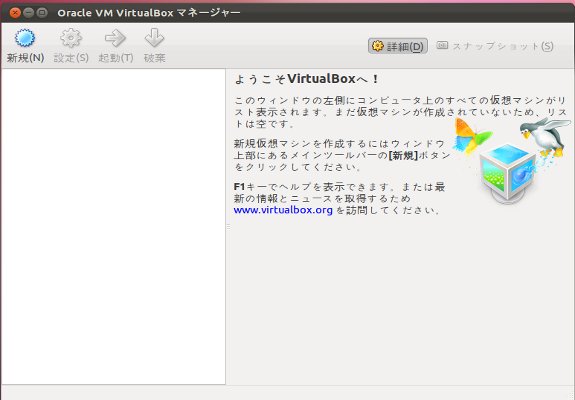Viewport: 575px width, 400px height.
Task: Click the 設定(S) label text
Action: (x=71, y=58)
